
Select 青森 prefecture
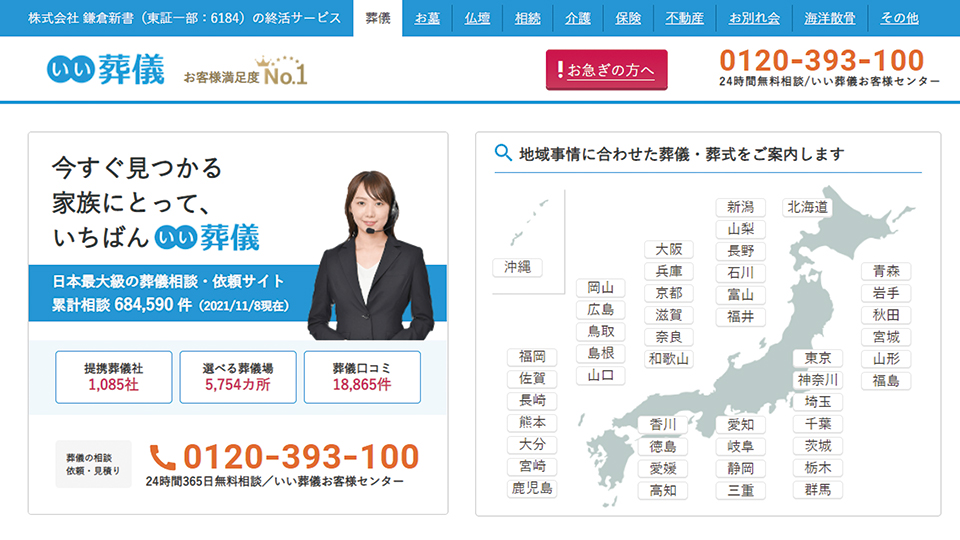pos(886,271)
